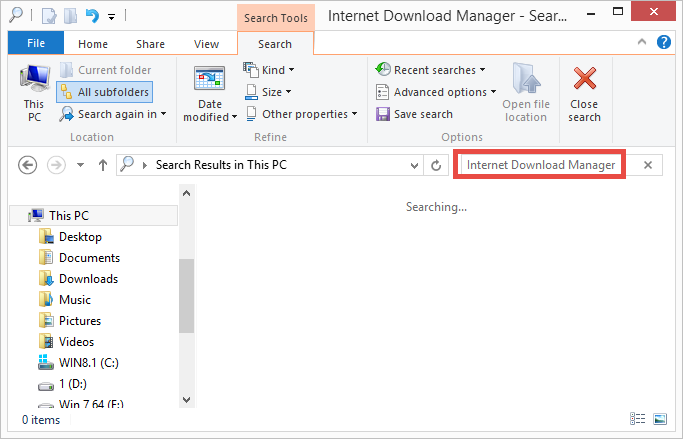
Task: Open the Kind filter dropdown
Action: (x=269, y=70)
